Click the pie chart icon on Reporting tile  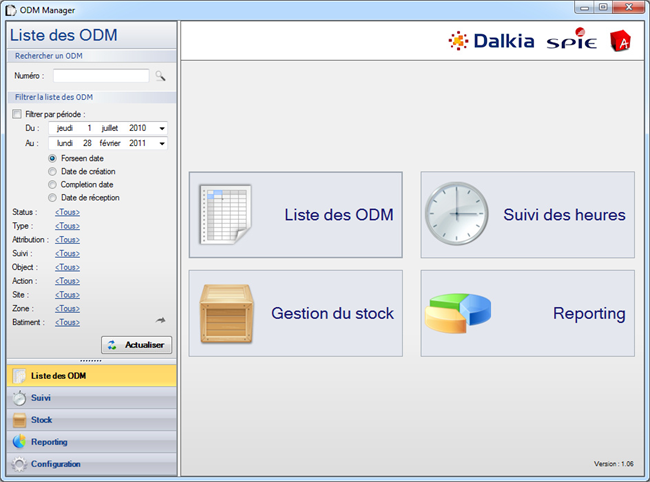tap(459, 313)
